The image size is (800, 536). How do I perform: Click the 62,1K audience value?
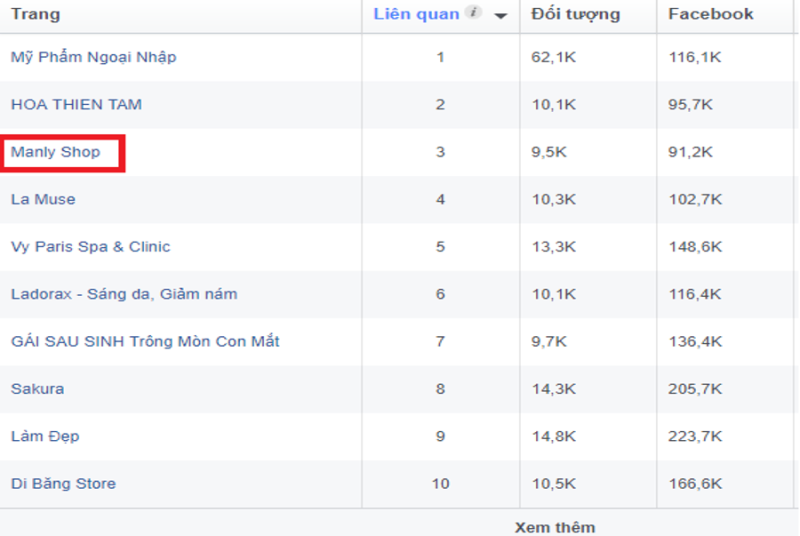click(x=554, y=57)
